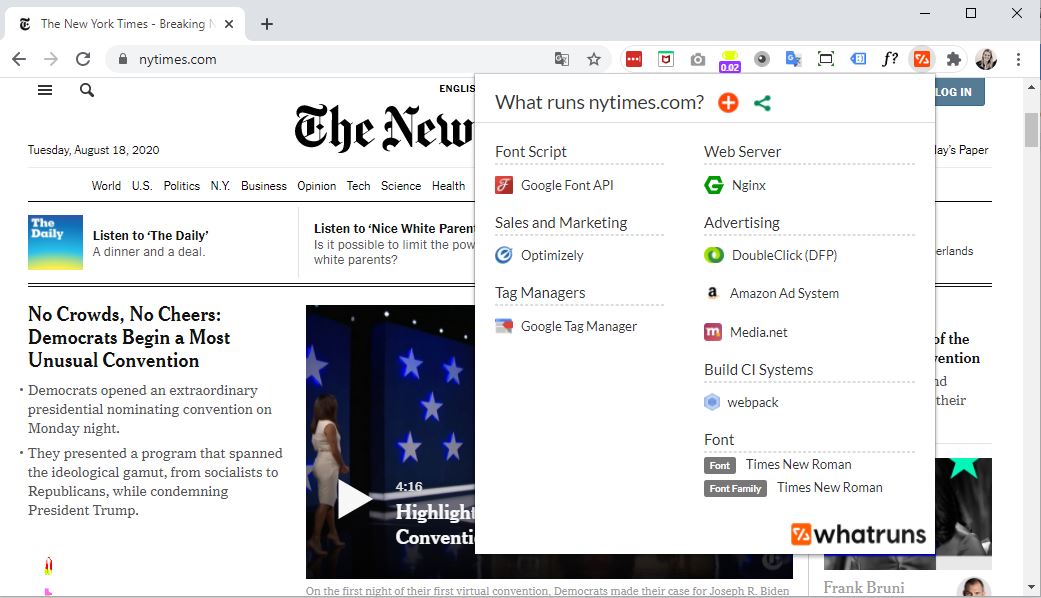Open the Optimizely link

click(x=552, y=256)
